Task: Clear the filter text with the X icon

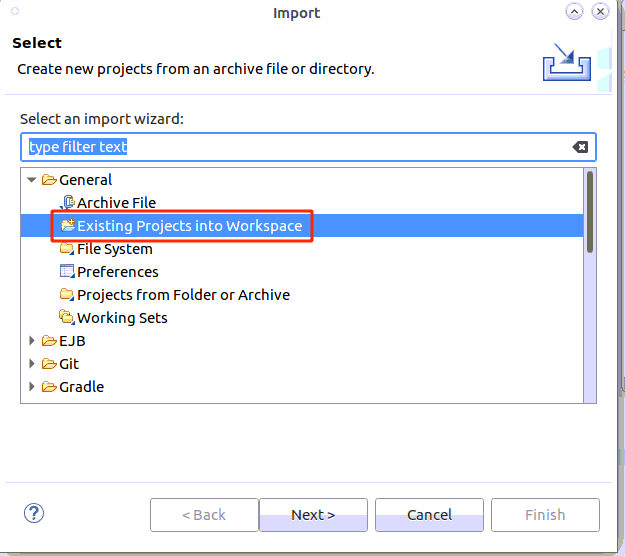Action: tap(580, 147)
